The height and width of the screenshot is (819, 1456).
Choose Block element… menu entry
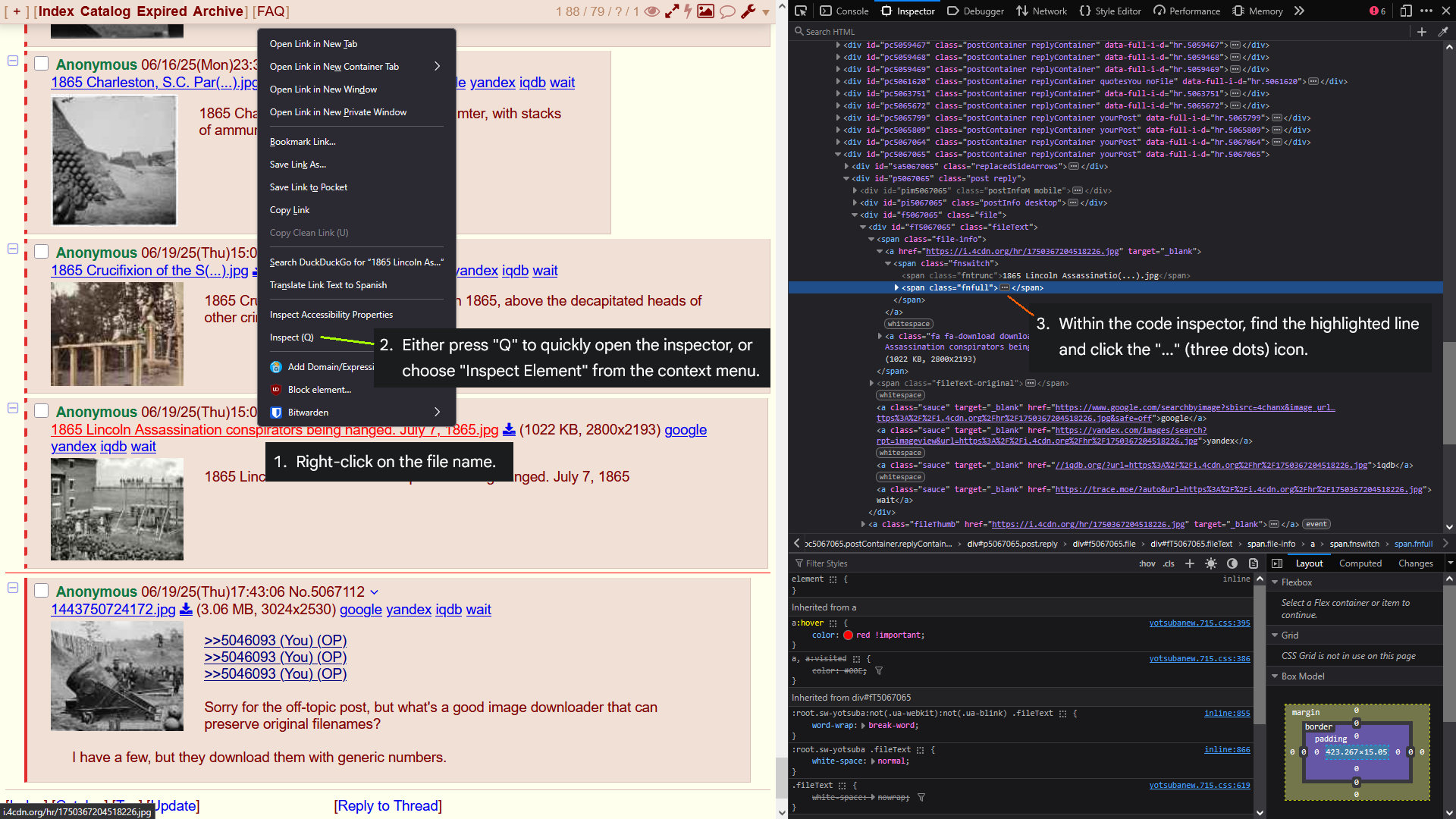(x=357, y=390)
